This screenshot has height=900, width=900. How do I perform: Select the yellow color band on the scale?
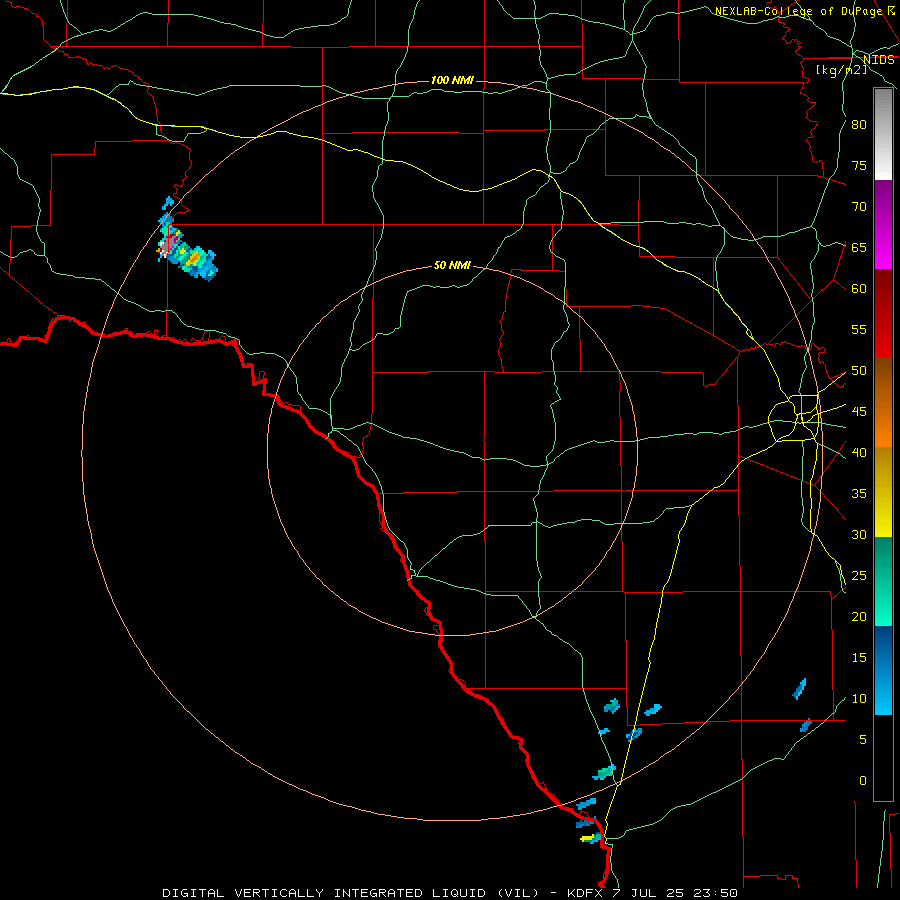[883, 492]
